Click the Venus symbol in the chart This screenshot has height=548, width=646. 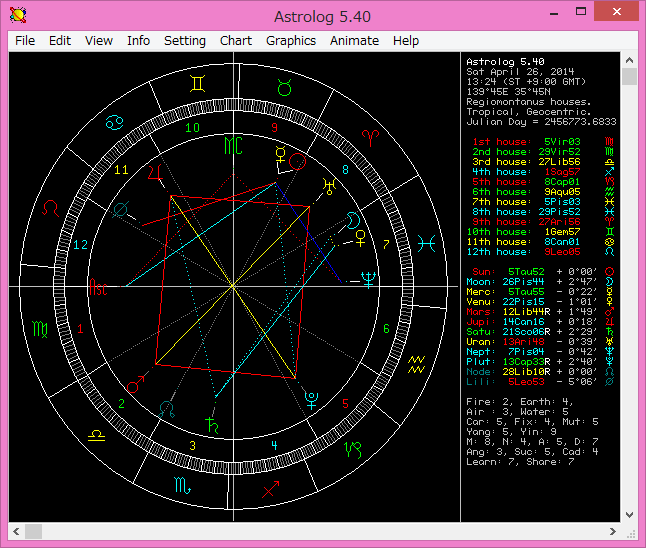(x=360, y=239)
